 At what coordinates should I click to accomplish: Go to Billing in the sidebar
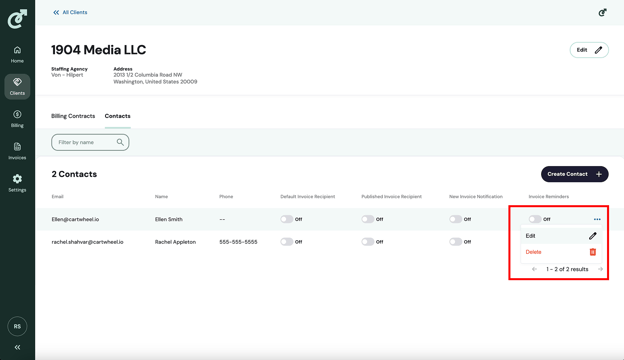tap(17, 119)
